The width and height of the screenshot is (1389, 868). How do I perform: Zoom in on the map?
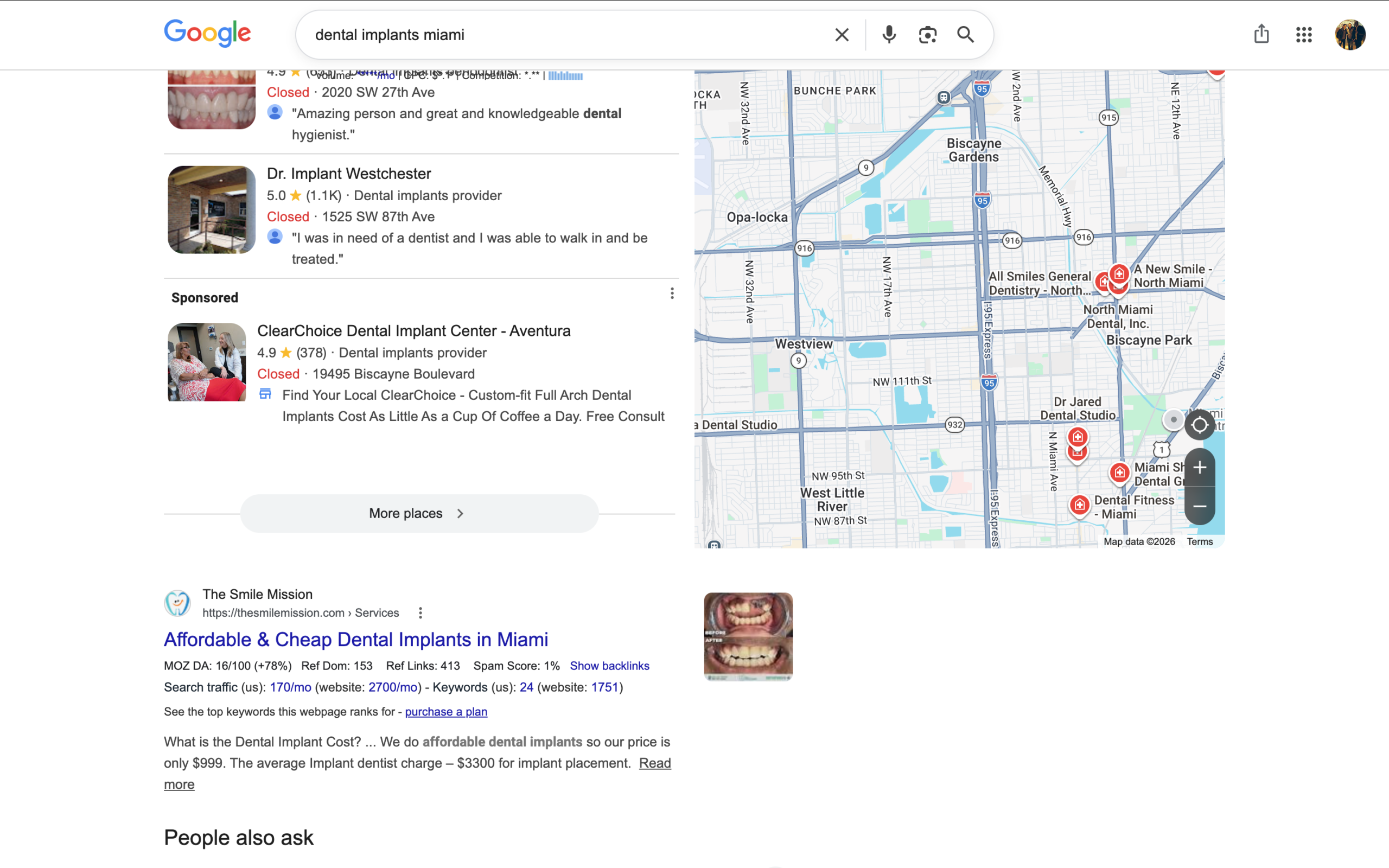point(1200,467)
